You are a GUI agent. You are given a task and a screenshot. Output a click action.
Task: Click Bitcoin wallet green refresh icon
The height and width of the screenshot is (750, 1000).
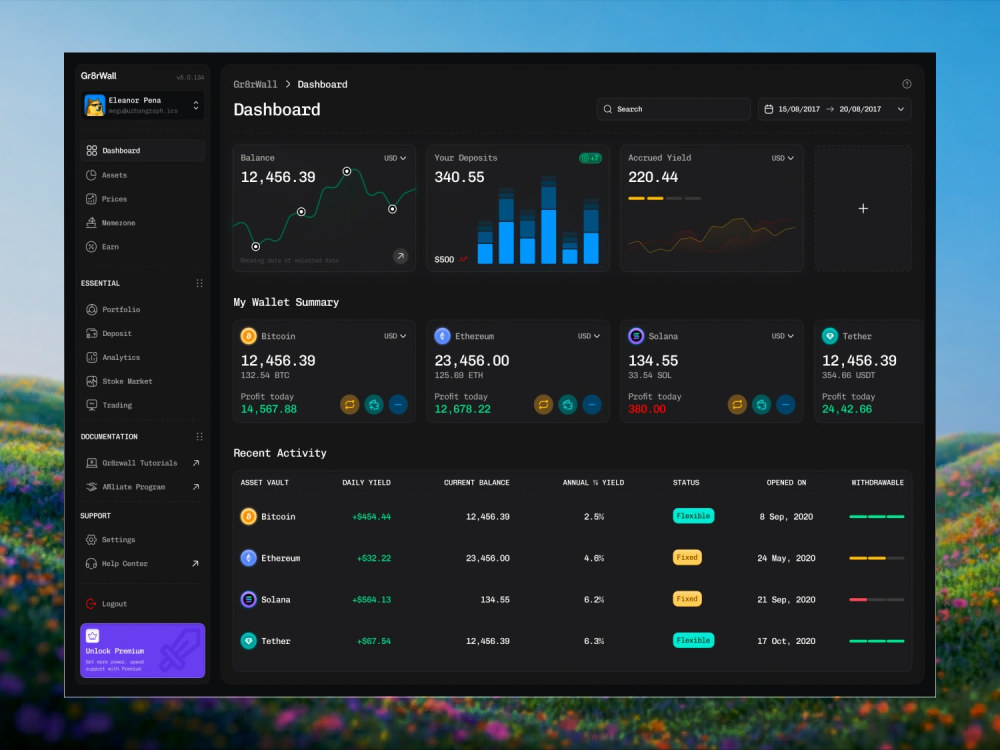tap(374, 404)
